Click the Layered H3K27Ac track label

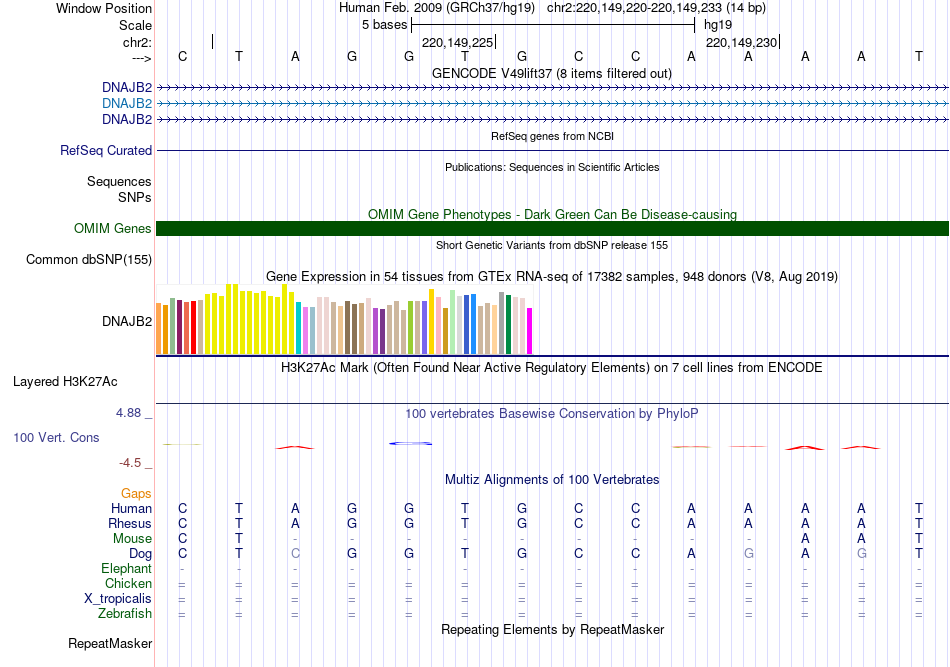65,382
